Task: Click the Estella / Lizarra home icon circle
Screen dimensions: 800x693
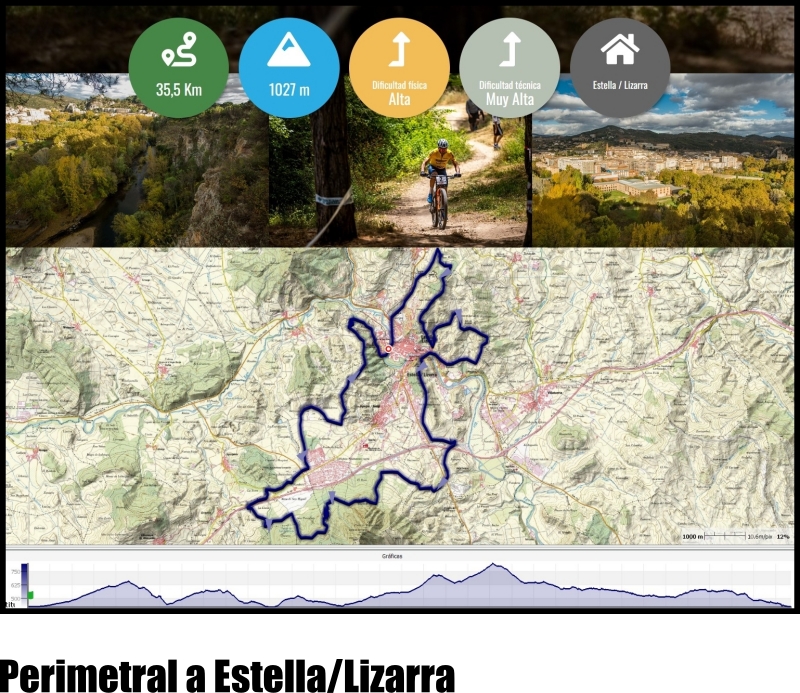Action: pos(620,67)
